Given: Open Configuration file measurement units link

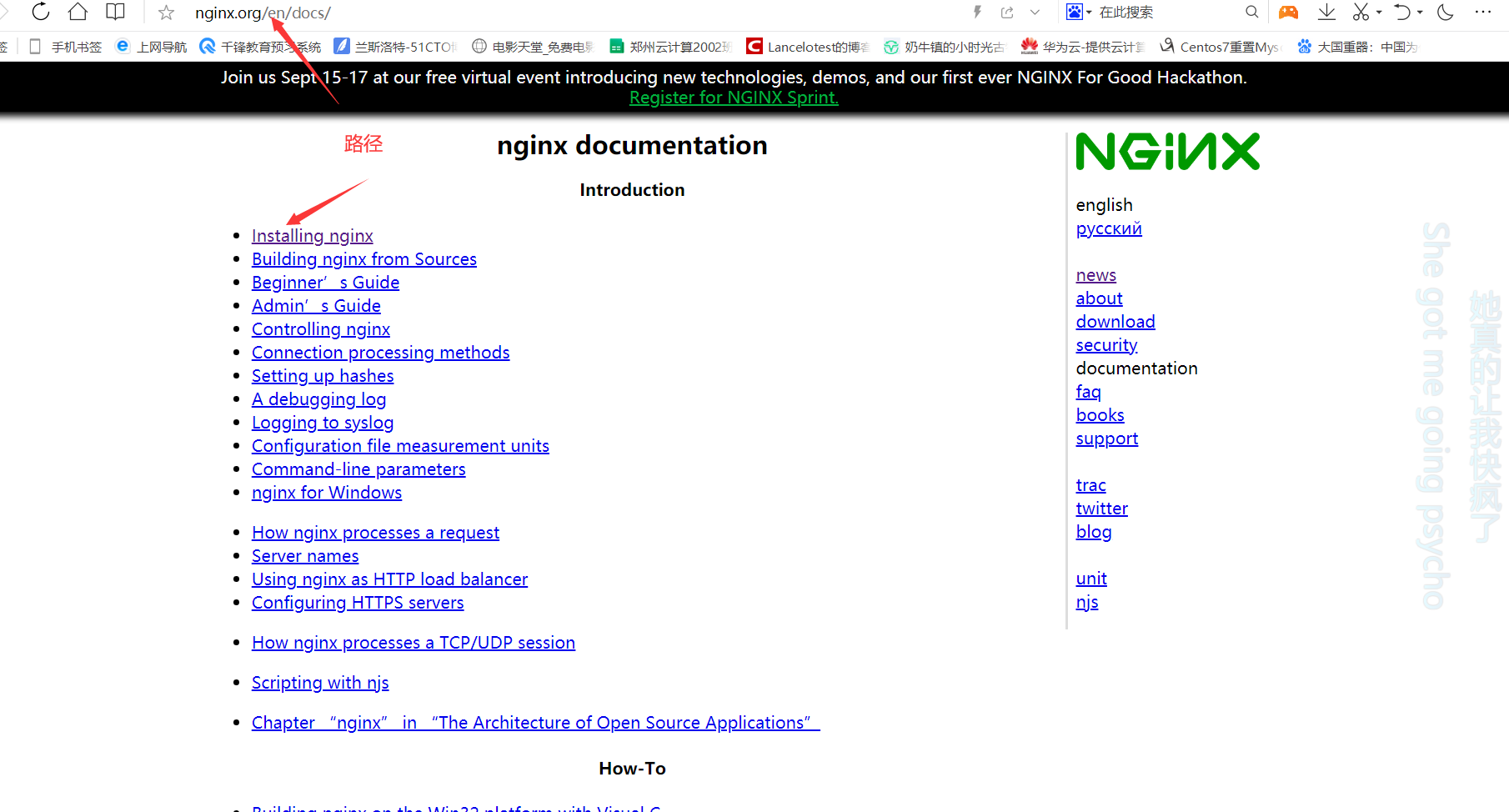Looking at the screenshot, I should point(400,446).
